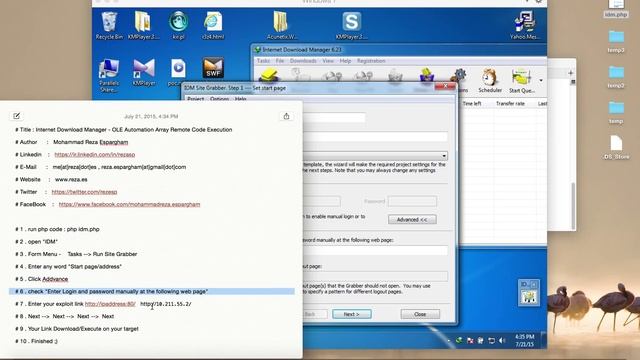Click the volume icon in Windows tray
This screenshot has width=640, height=360.
(x=502, y=340)
